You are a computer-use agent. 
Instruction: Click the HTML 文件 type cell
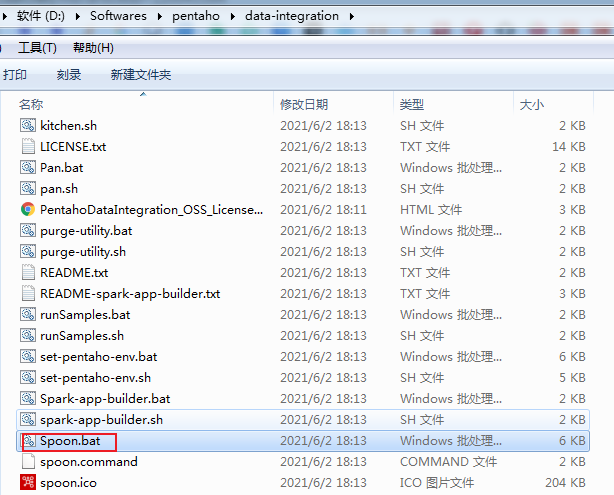point(431,210)
